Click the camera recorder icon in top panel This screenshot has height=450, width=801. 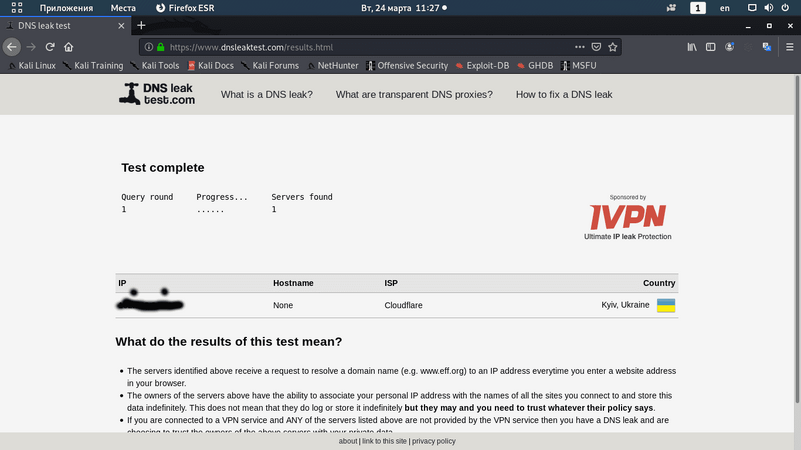671,8
